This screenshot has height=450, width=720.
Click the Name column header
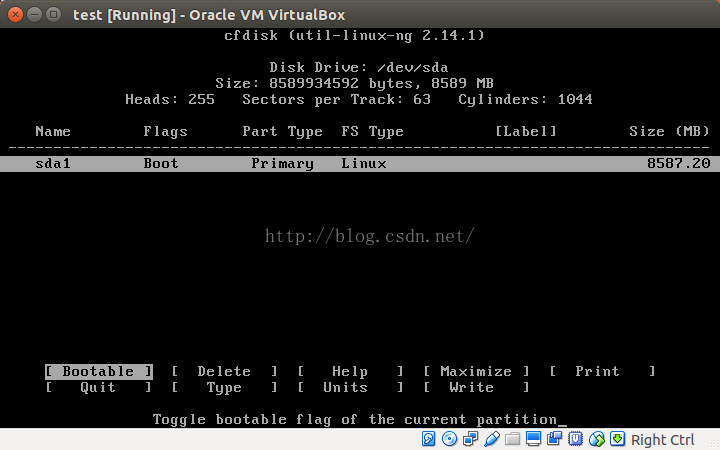(x=53, y=131)
